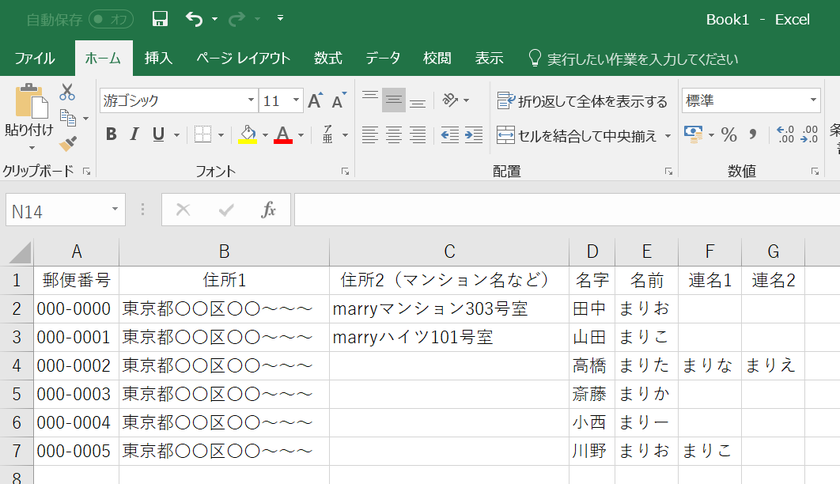This screenshot has height=484, width=840.
Task: Click the Increase Font Size icon
Action: [315, 101]
